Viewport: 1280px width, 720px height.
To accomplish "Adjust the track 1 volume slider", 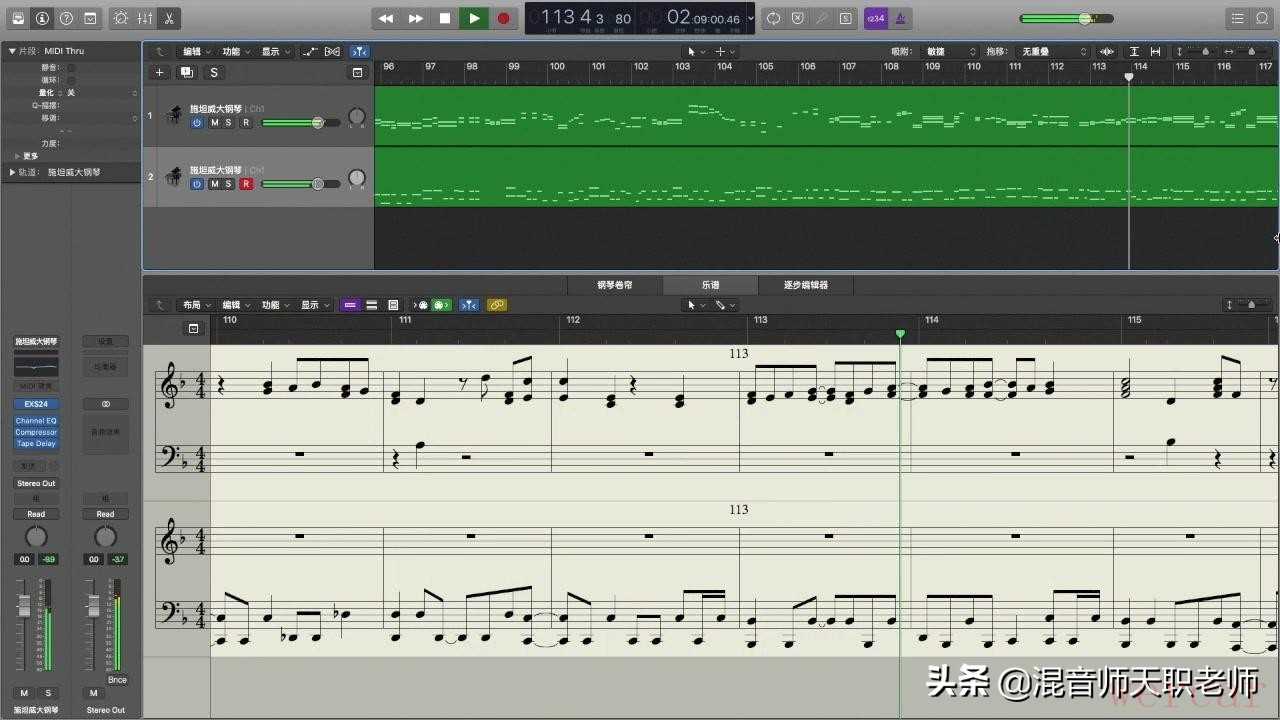I will (317, 123).
